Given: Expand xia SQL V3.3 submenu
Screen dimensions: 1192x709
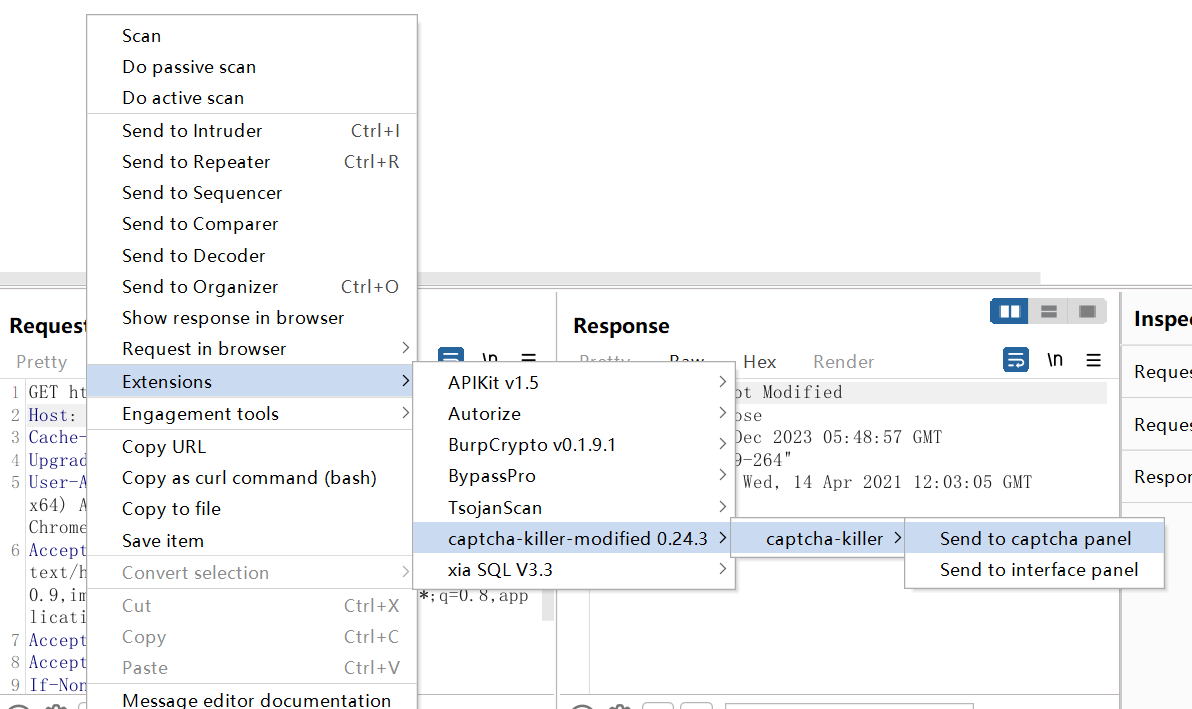Looking at the screenshot, I should click(574, 569).
